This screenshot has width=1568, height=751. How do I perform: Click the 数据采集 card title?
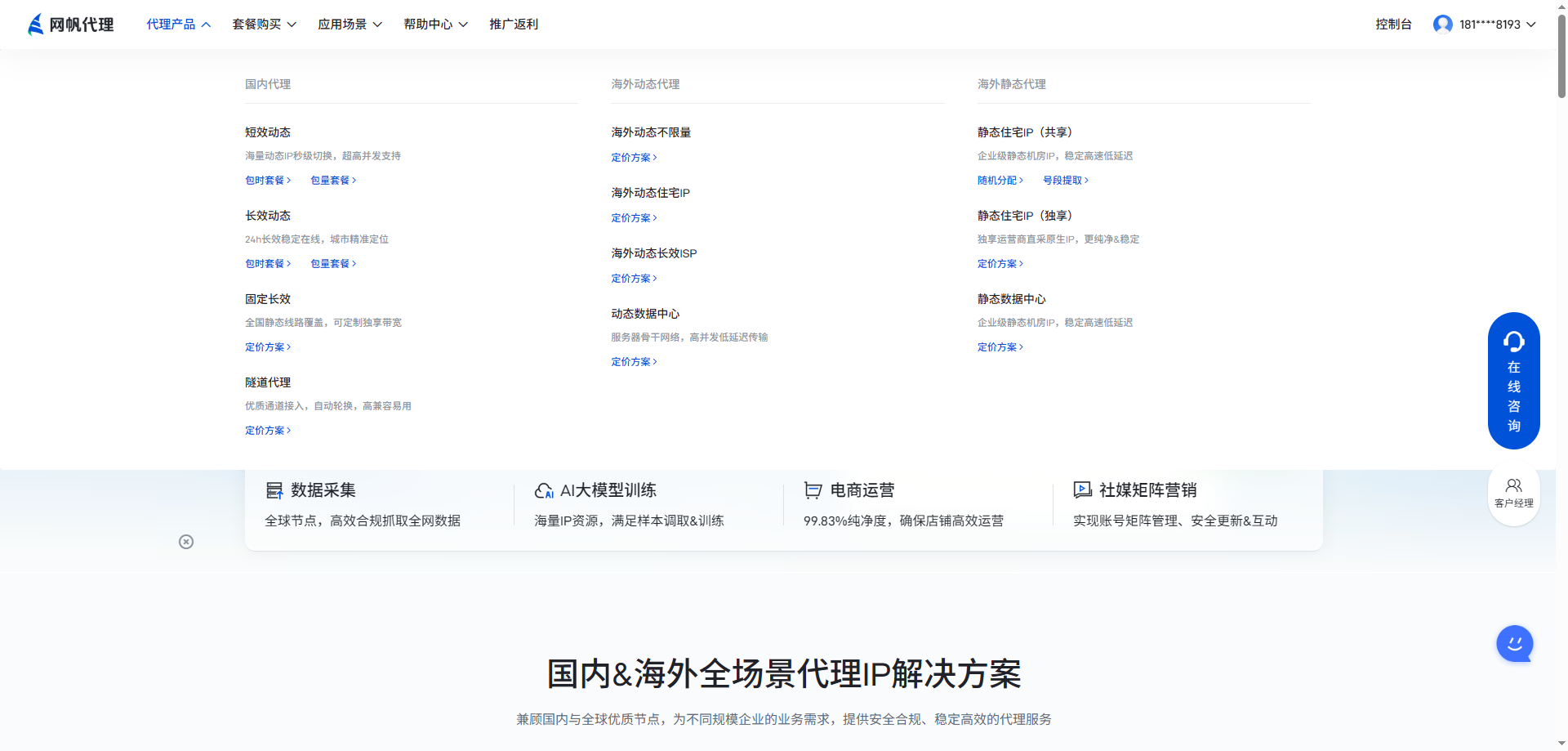323,490
